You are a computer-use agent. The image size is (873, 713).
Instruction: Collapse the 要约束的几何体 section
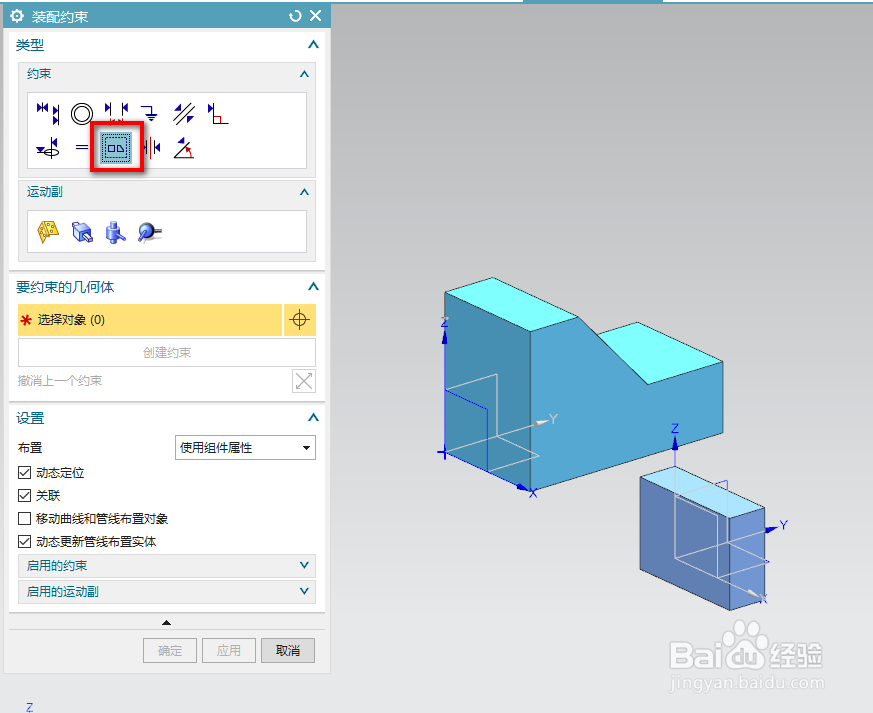pyautogui.click(x=313, y=287)
